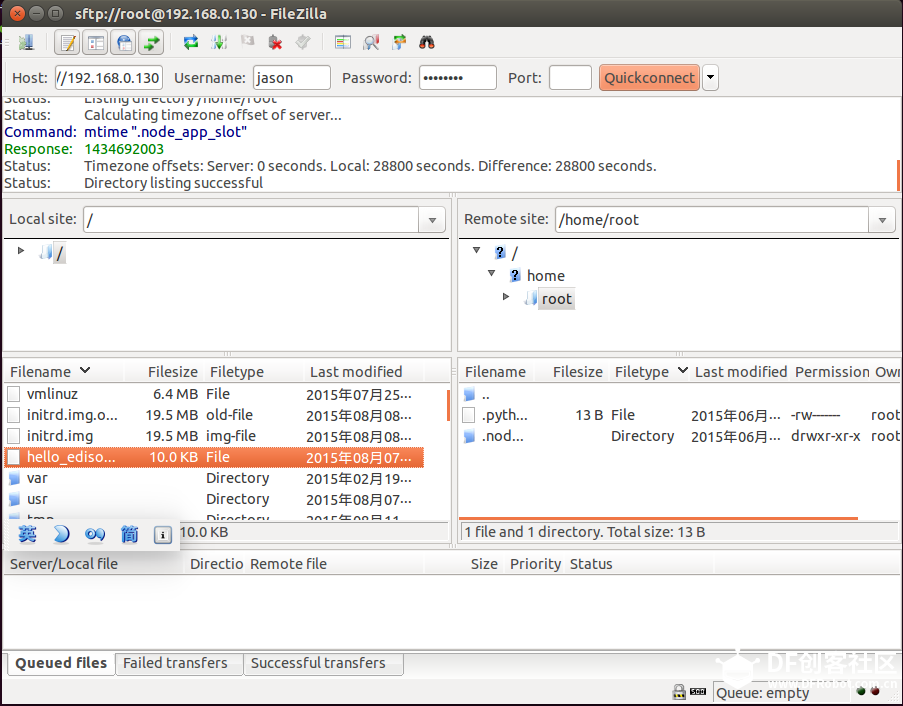Screen dimensions: 903x706
Task: Click the input method info icon
Action: (162, 535)
